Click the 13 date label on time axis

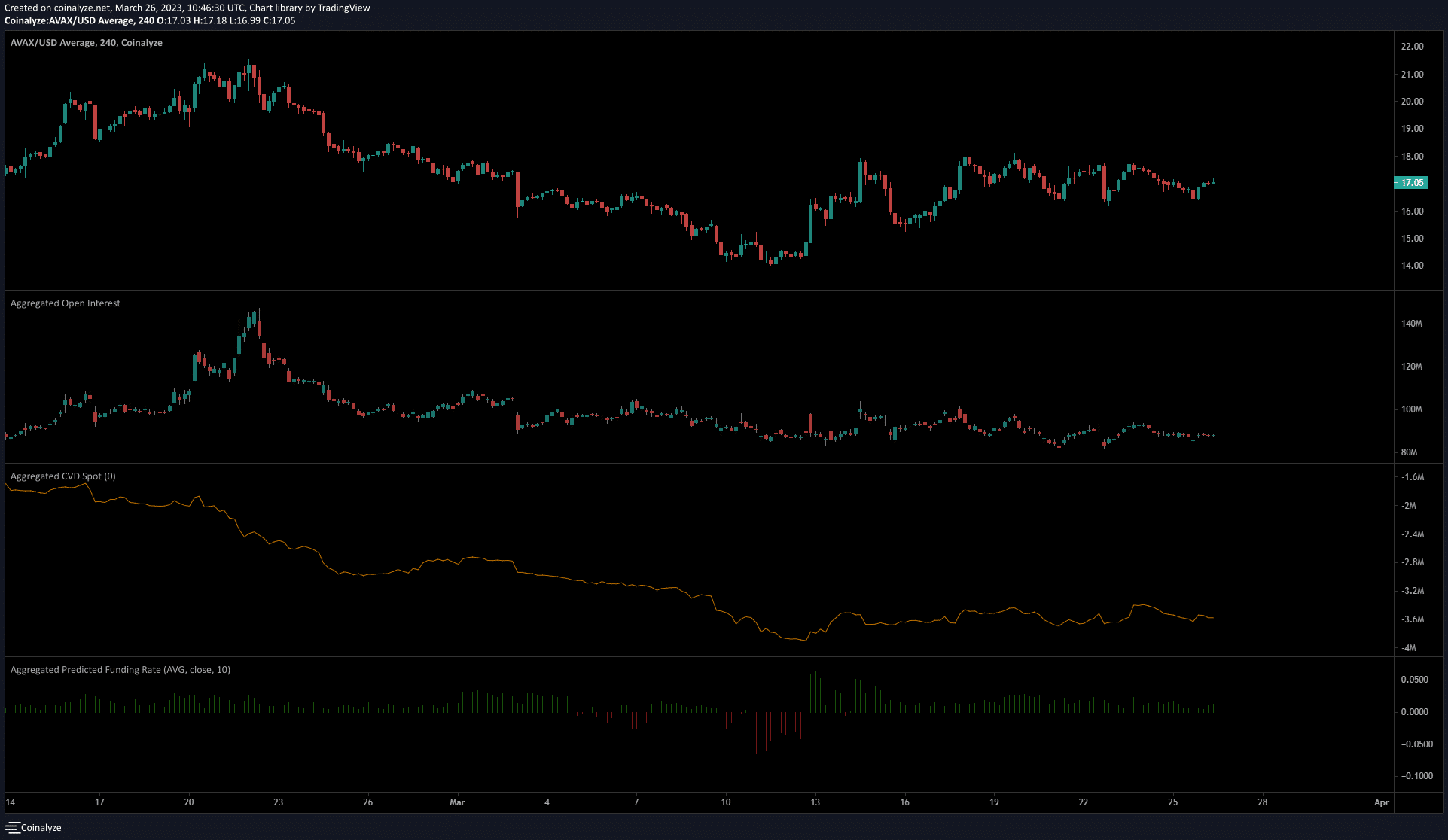point(815,802)
